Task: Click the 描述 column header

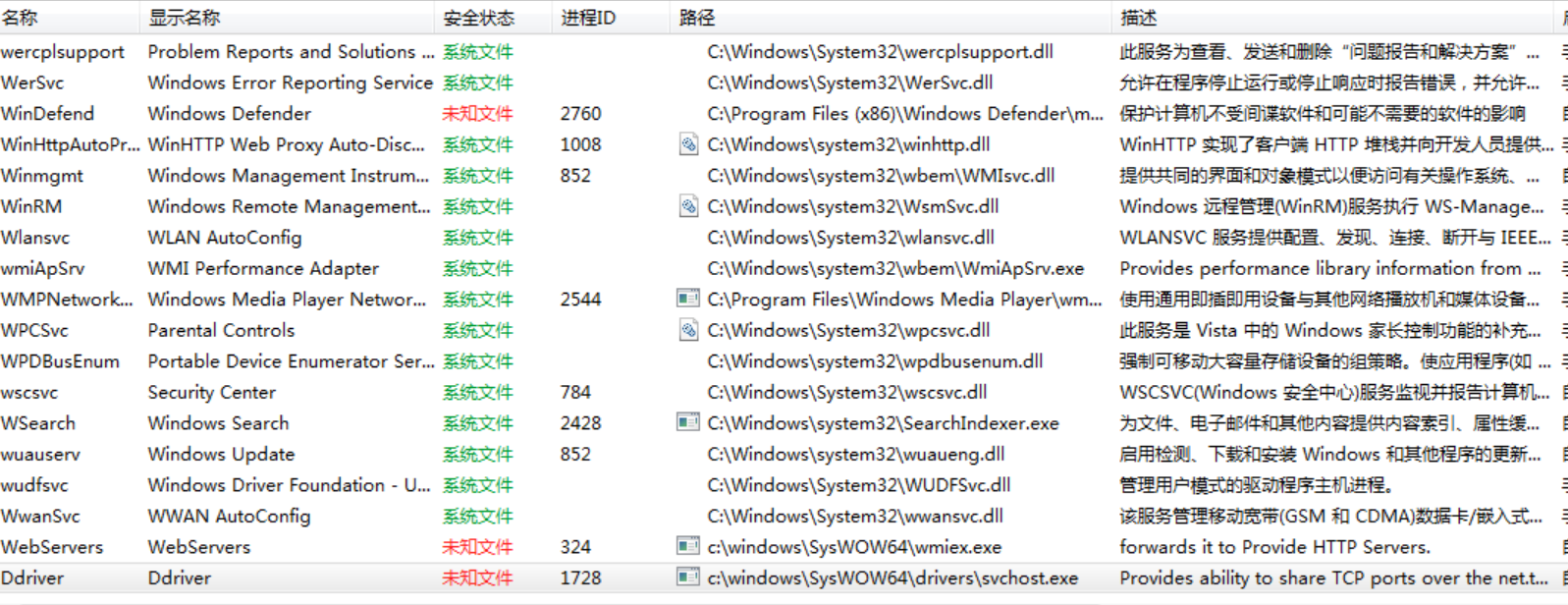Action: [1138, 18]
